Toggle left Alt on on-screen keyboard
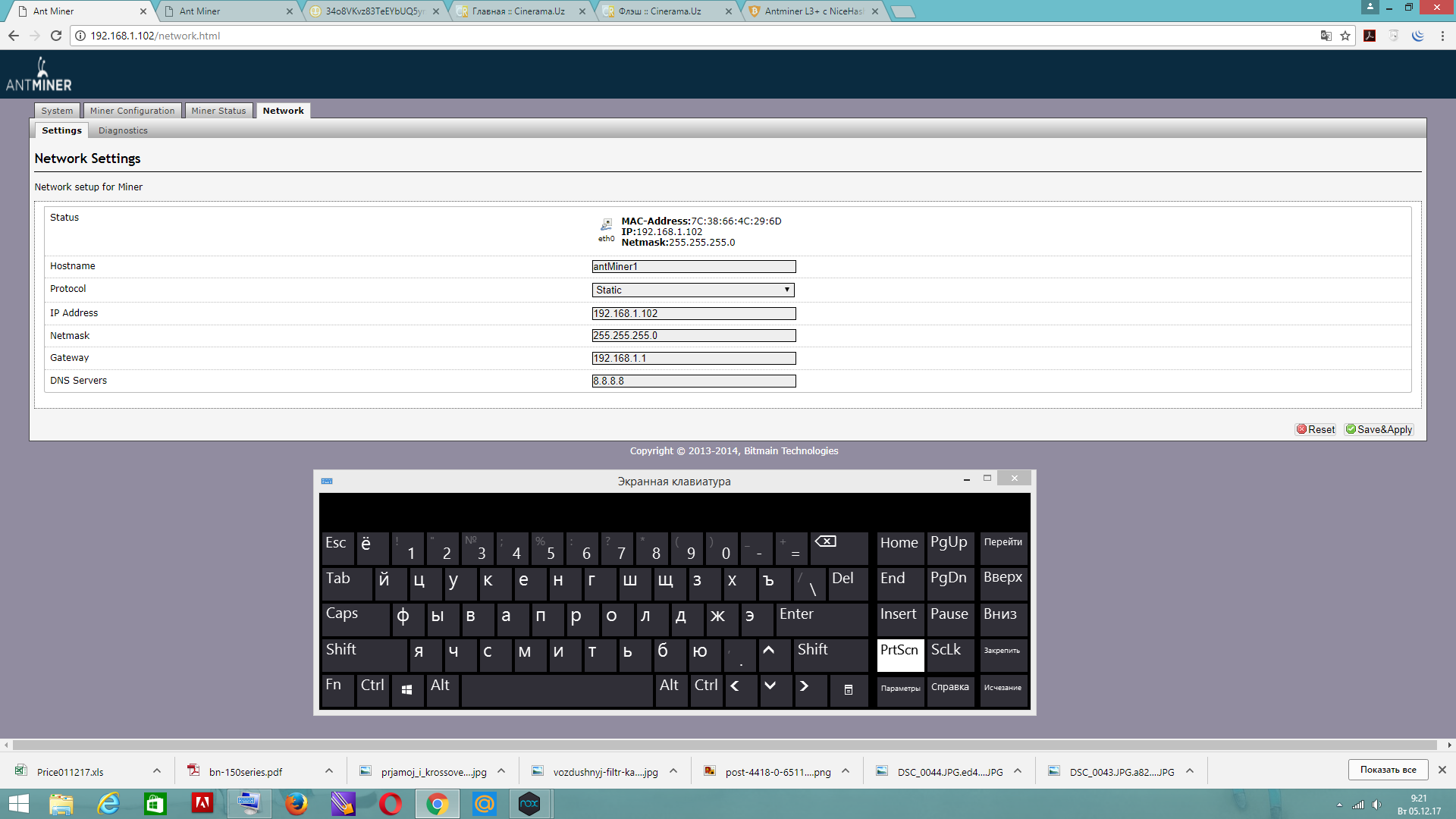1456x819 pixels. point(442,690)
